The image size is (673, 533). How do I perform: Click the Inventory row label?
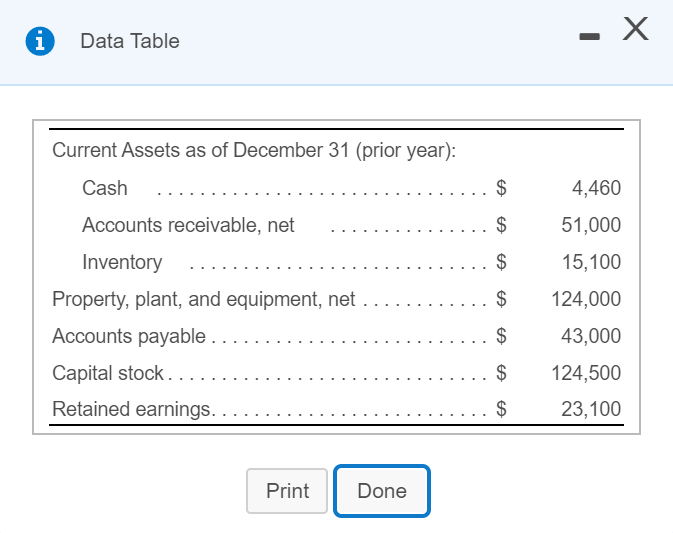coord(122,262)
